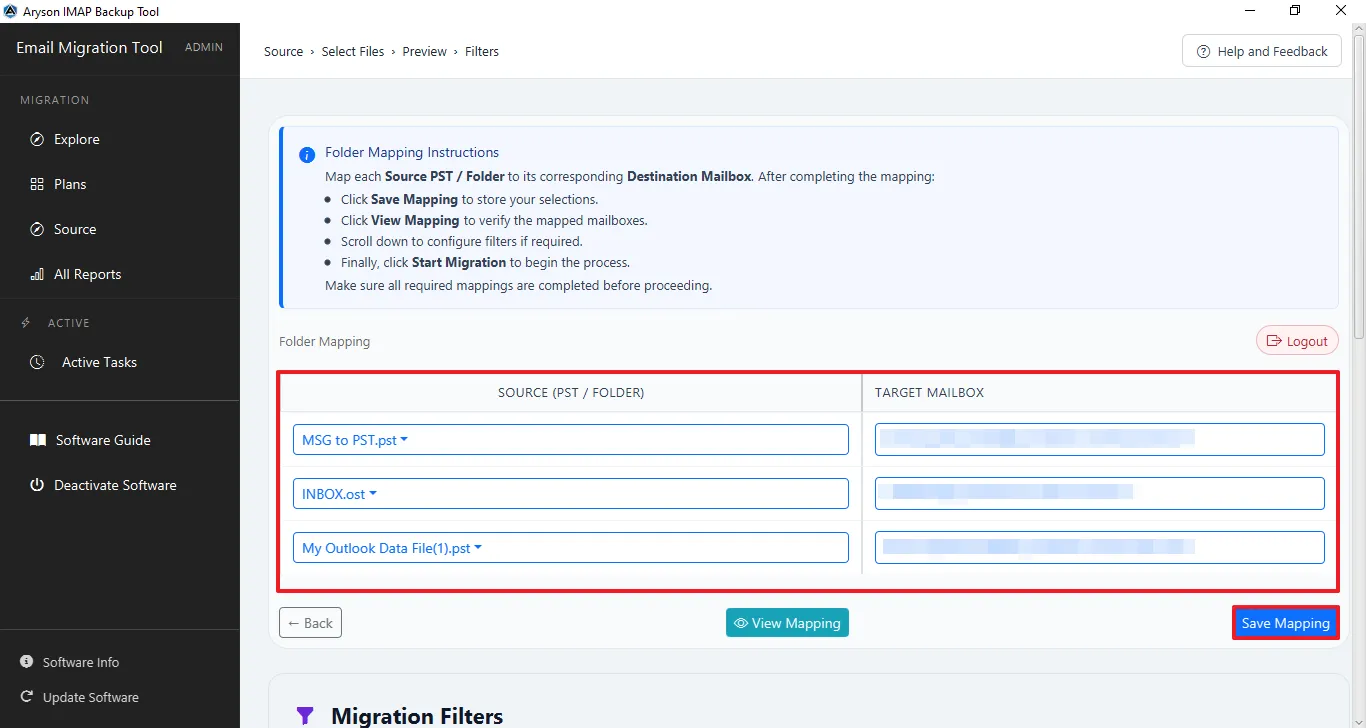
Task: Select the Source compass icon
Action: point(37,229)
